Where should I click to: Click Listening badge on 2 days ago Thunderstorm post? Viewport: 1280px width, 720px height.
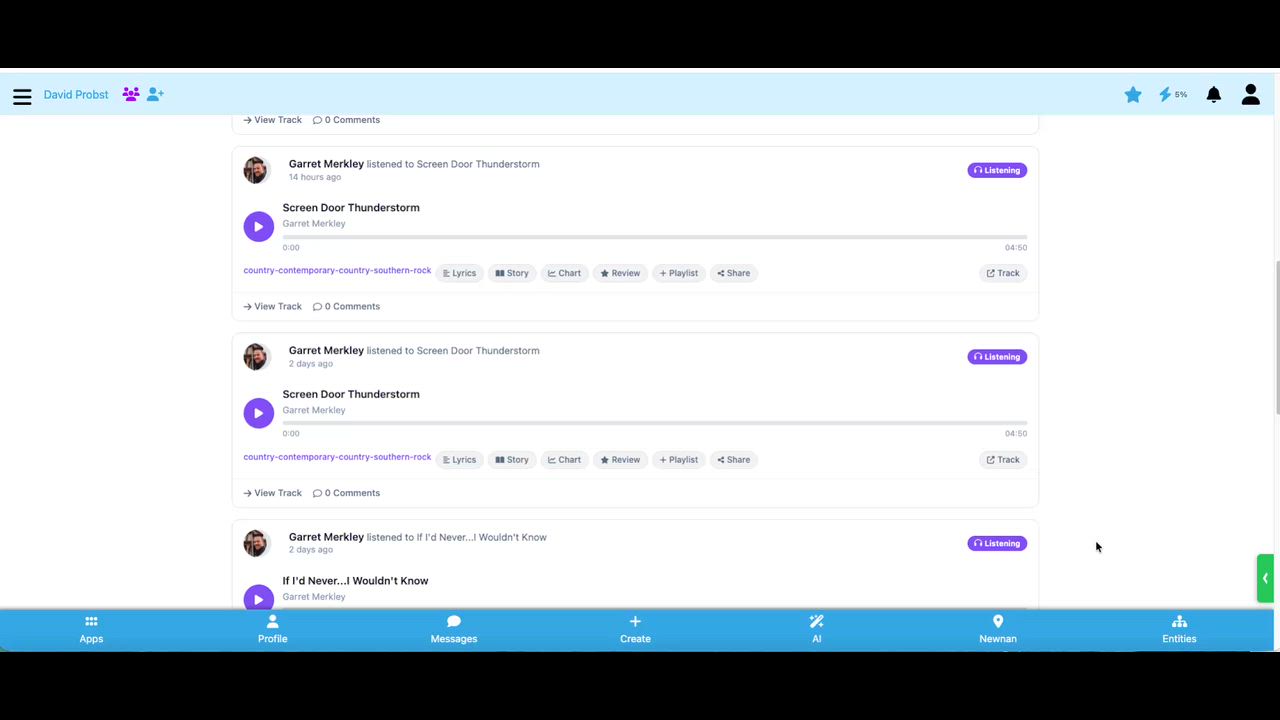pos(997,357)
